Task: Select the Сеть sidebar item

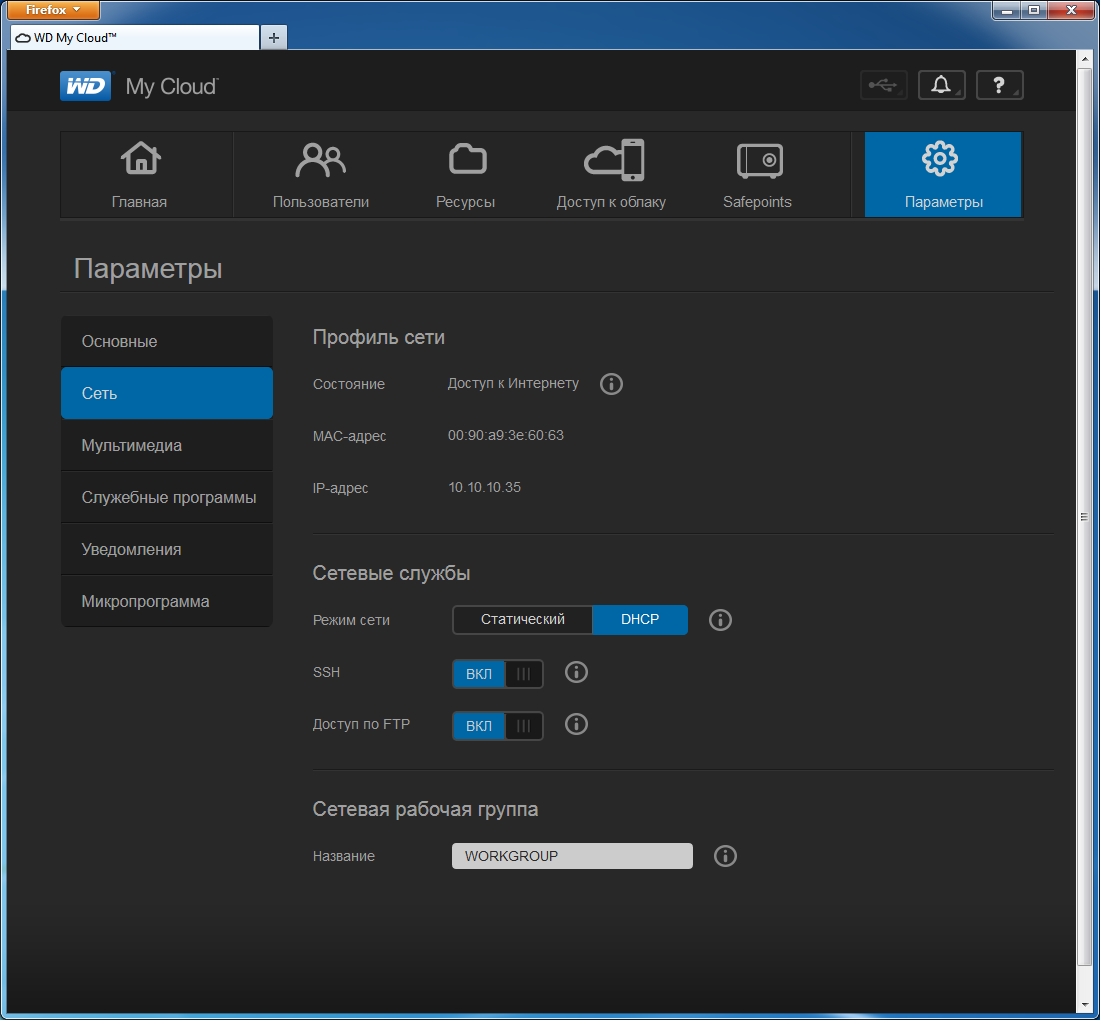Action: coord(167,394)
